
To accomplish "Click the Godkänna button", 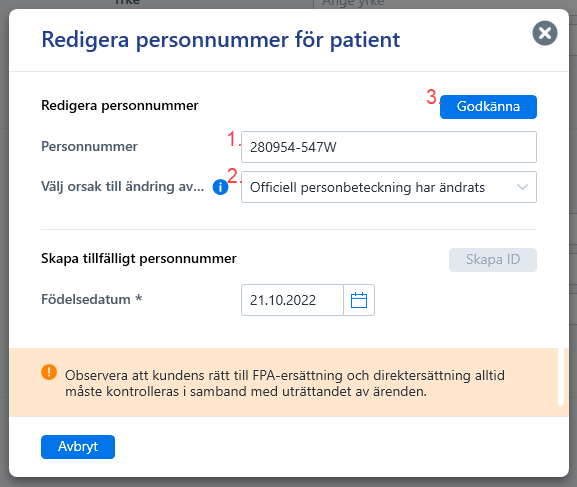I will 488,107.
